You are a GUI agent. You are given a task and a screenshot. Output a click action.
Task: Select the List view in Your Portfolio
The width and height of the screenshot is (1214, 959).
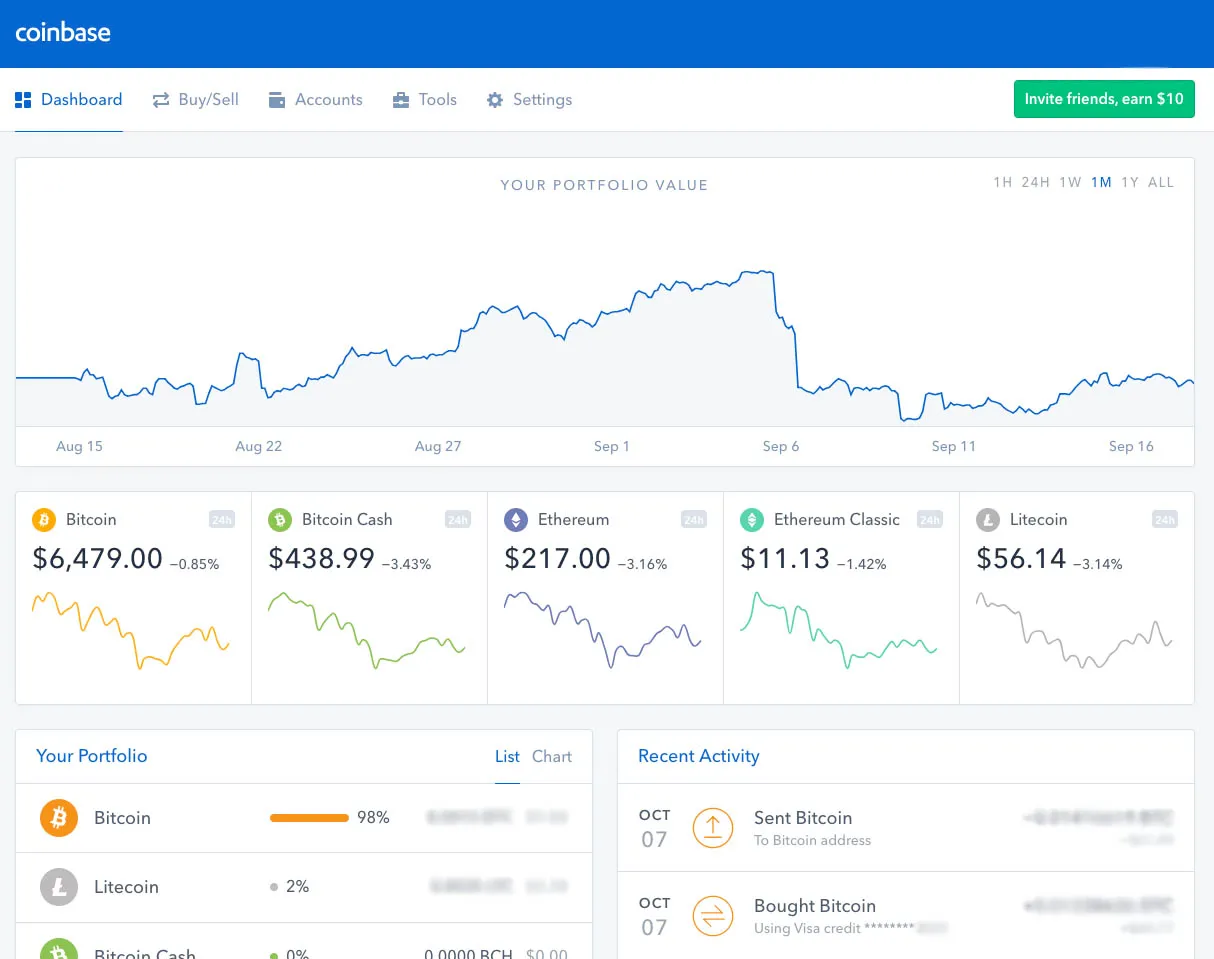click(507, 757)
